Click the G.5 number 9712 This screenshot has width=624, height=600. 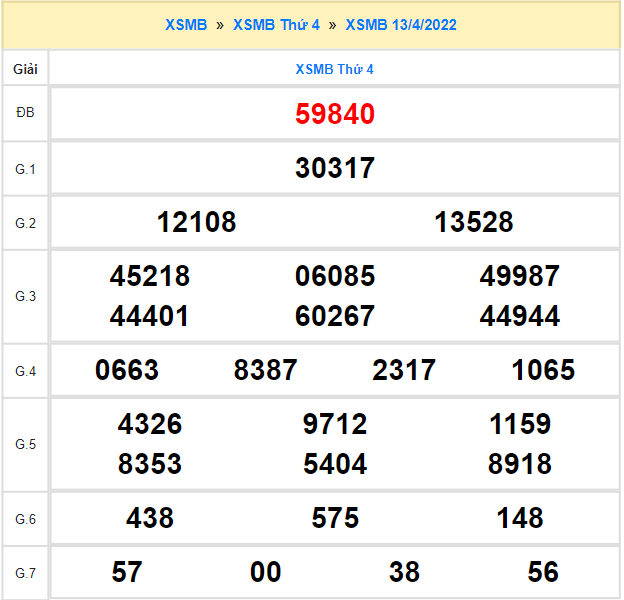(334, 424)
